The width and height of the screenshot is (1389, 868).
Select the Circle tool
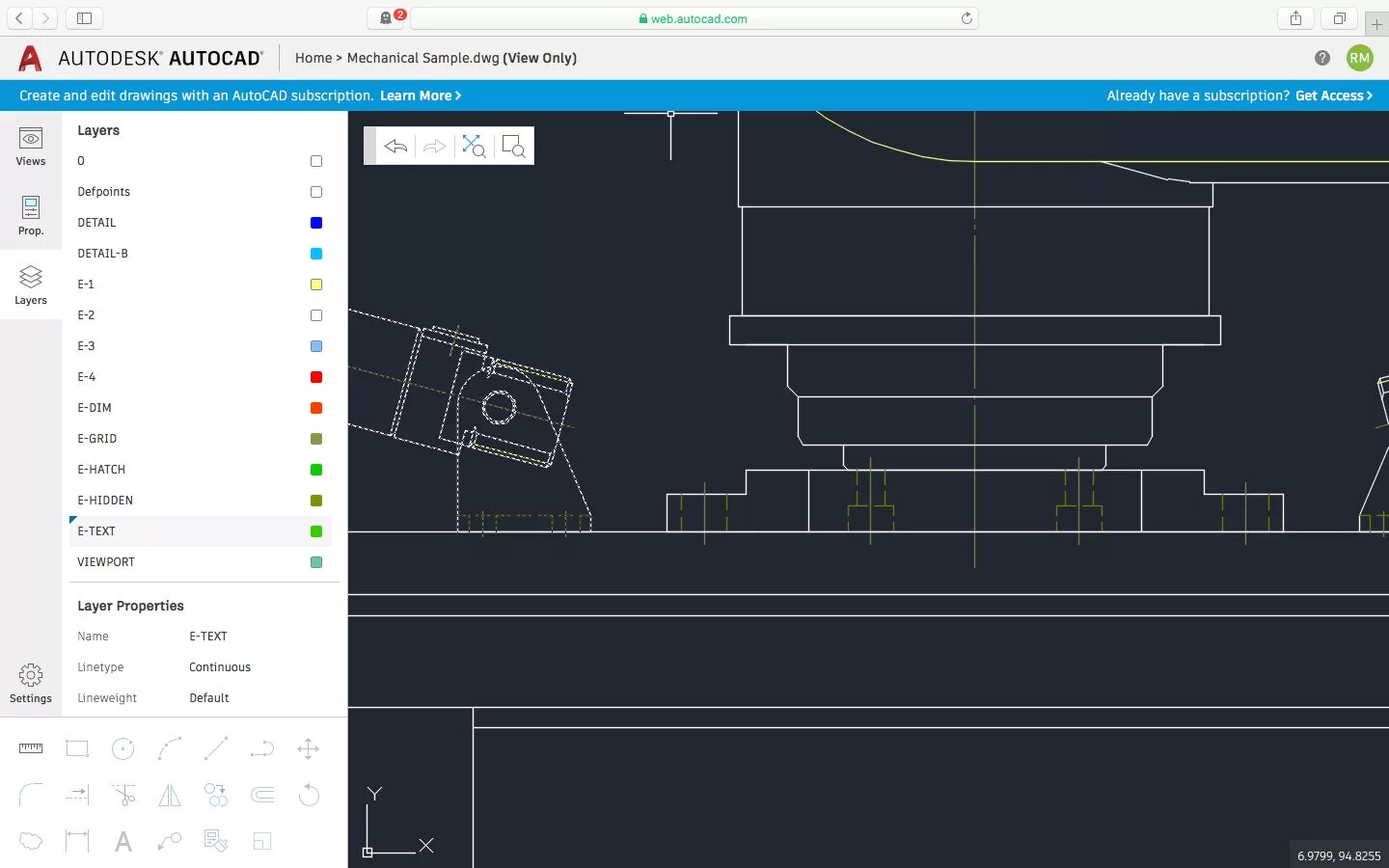(x=123, y=748)
